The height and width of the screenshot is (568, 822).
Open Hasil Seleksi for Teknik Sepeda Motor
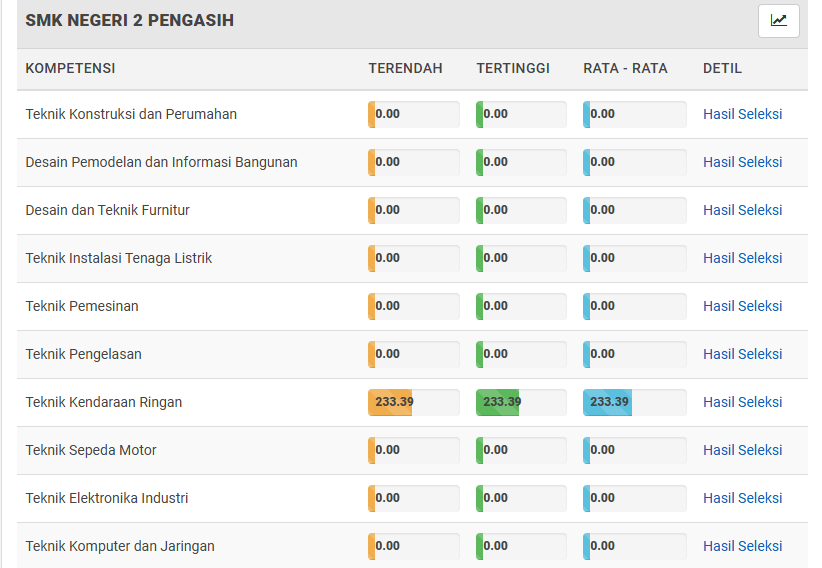coord(742,450)
